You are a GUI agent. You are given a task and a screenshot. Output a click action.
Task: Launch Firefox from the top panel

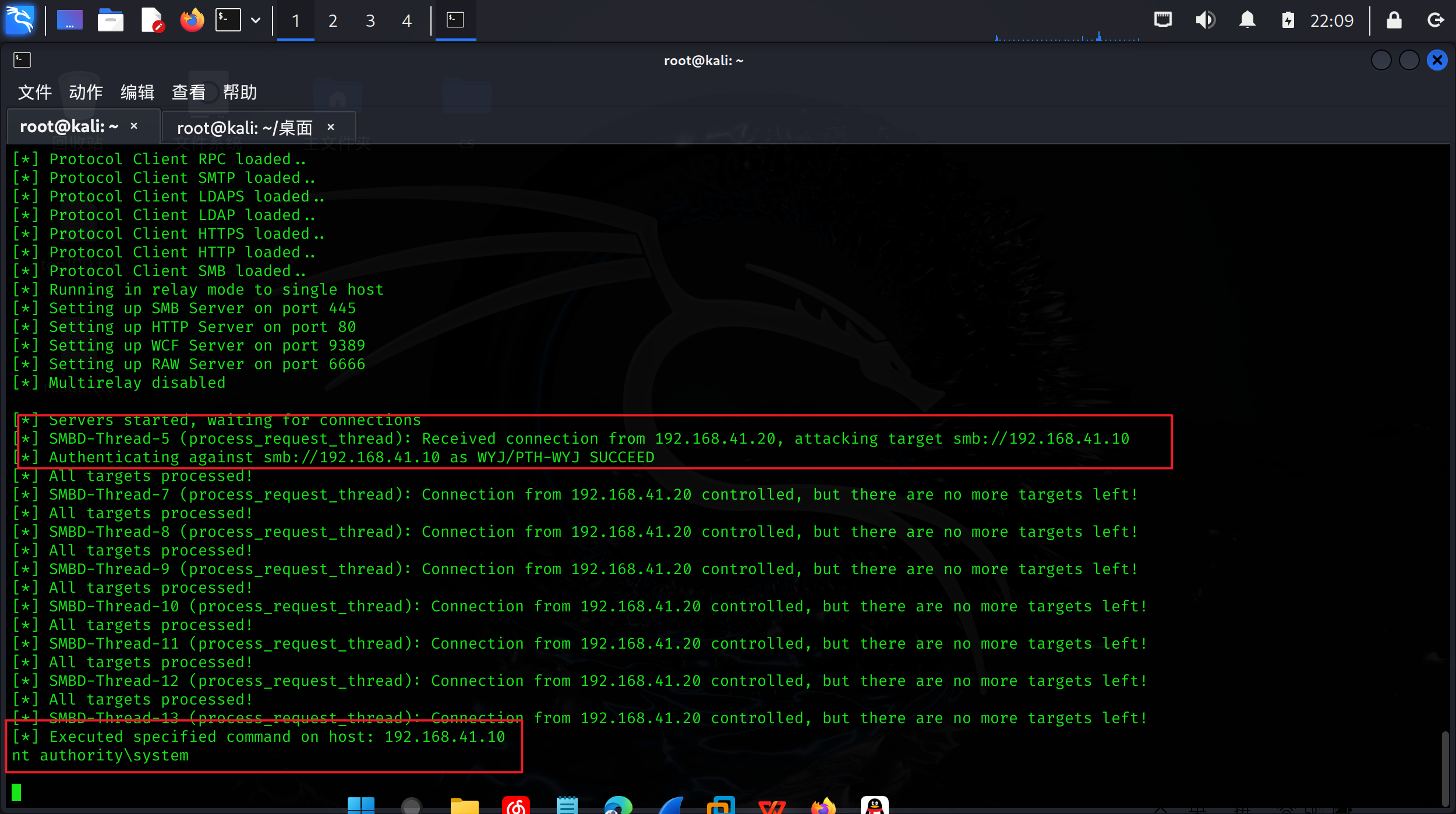(x=192, y=20)
